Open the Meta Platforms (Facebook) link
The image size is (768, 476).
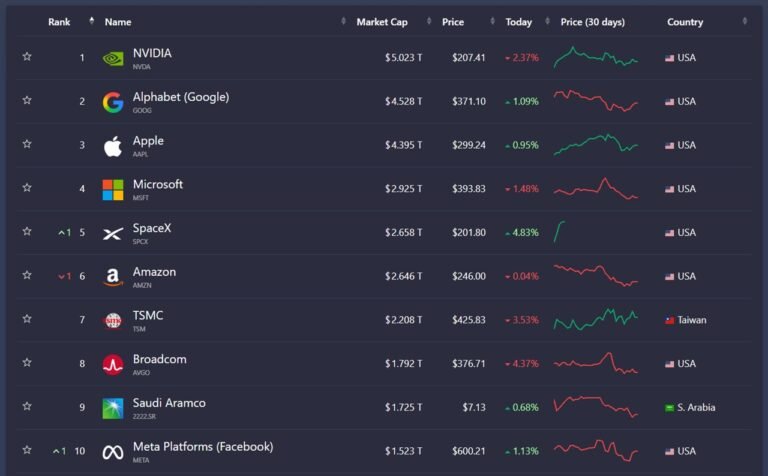(203, 447)
